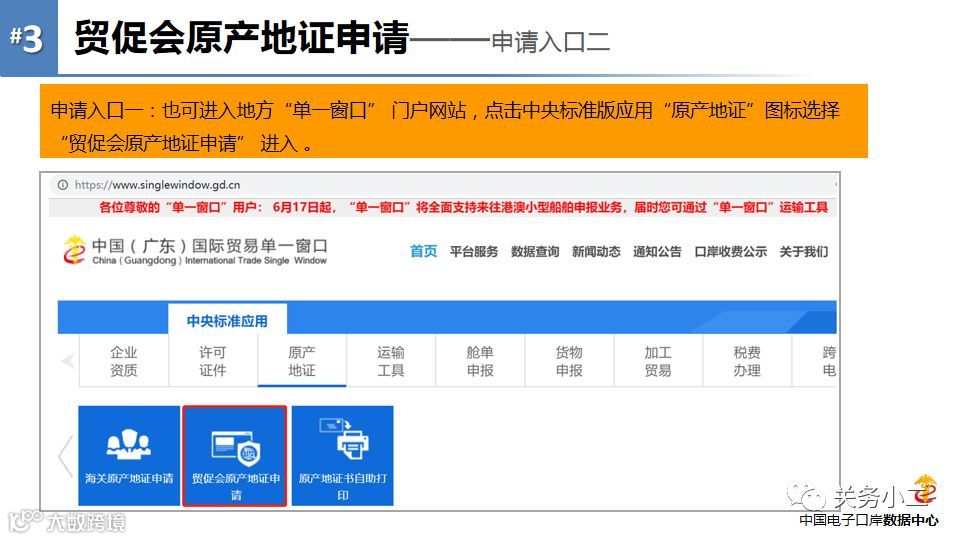960x540 pixels.
Task: Open 数据查询 in the top navigation
Action: [535, 252]
